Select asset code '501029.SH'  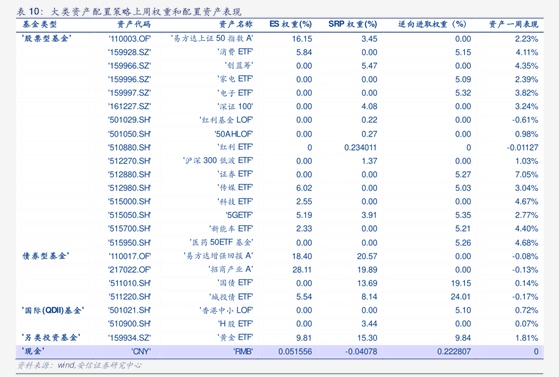[129, 120]
